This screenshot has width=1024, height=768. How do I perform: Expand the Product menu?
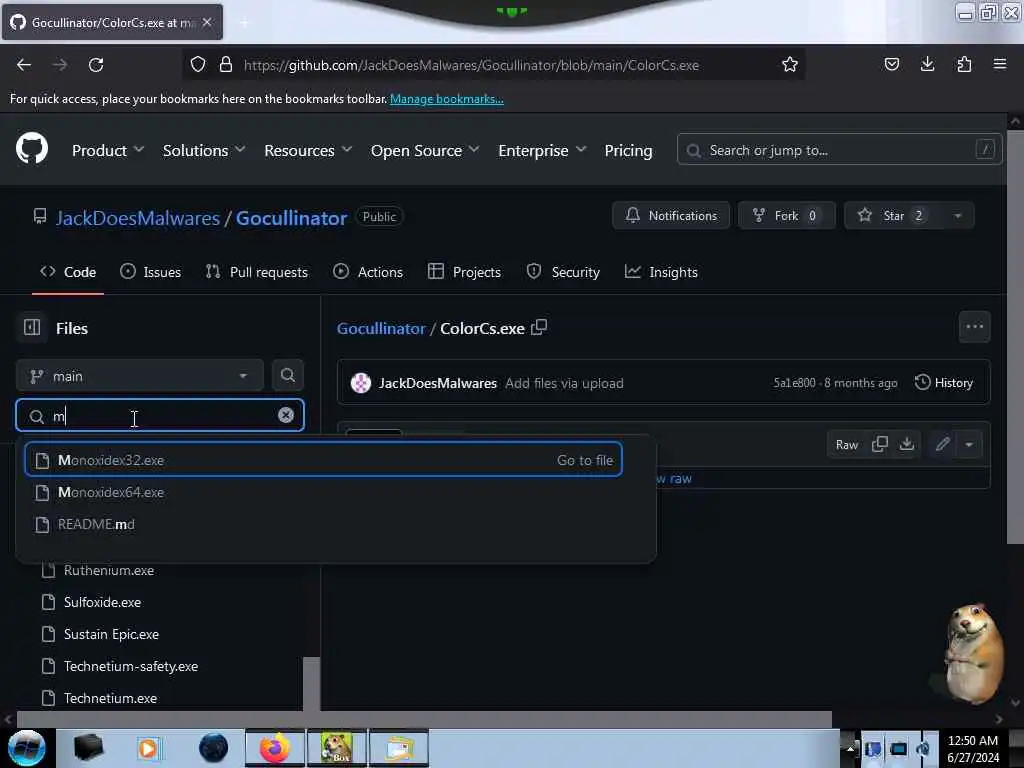(108, 150)
